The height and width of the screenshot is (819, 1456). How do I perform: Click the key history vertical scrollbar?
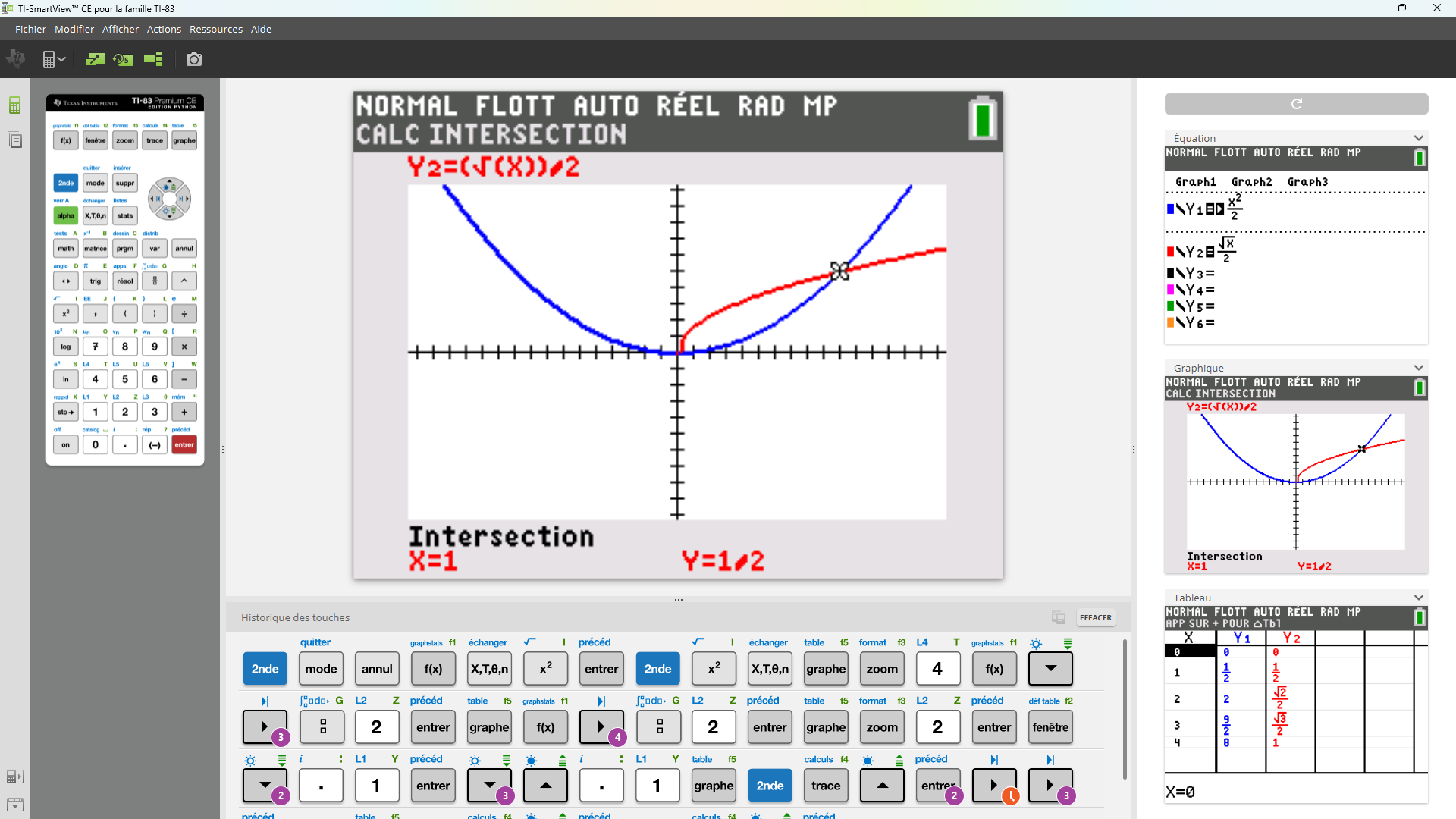point(1125,709)
